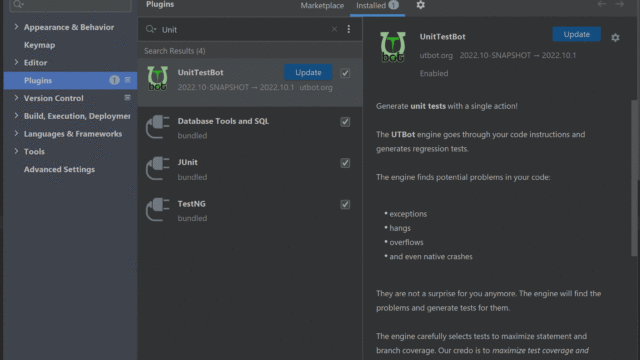Focus the settings search field in sidebar
Viewport: 640px width, 360px height.
pos(70,4)
